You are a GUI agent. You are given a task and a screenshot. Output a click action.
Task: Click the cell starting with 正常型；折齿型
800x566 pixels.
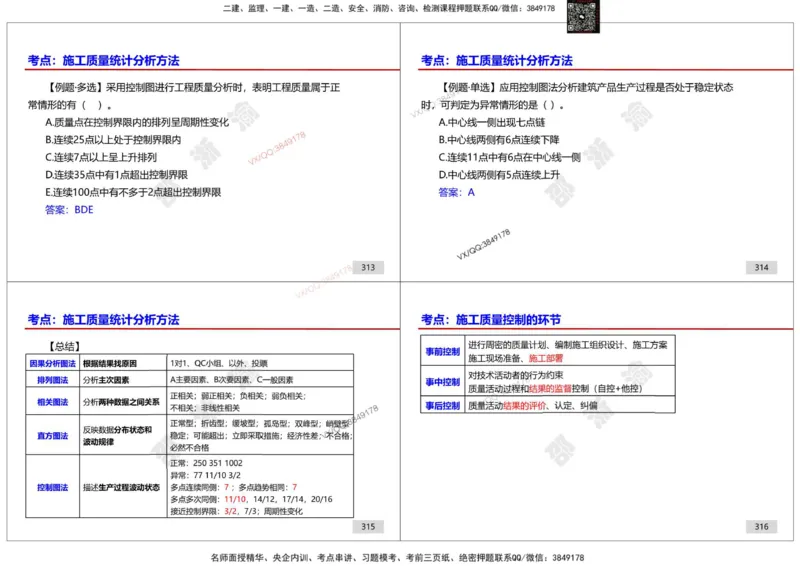click(x=260, y=435)
